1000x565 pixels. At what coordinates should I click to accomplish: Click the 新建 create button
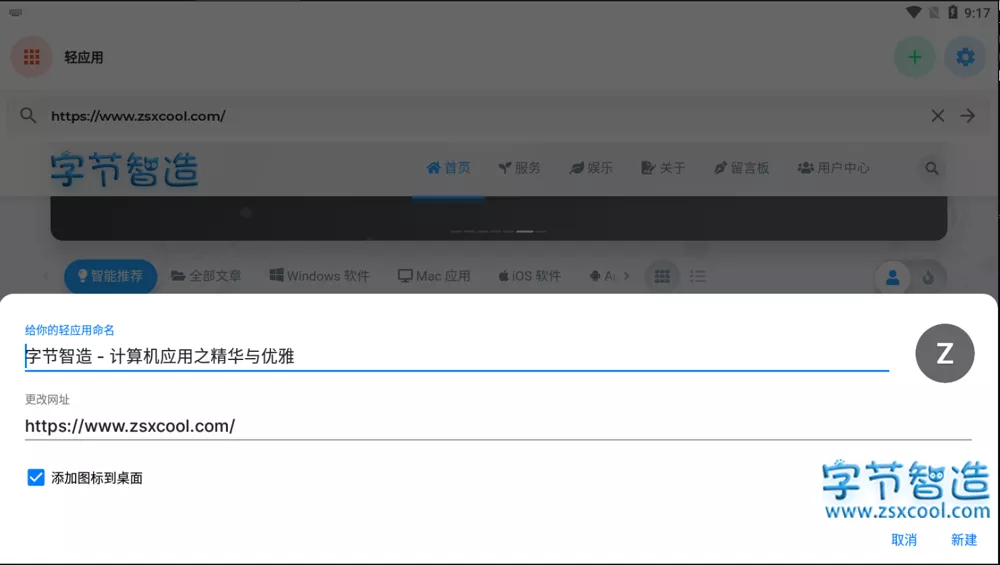[964, 540]
